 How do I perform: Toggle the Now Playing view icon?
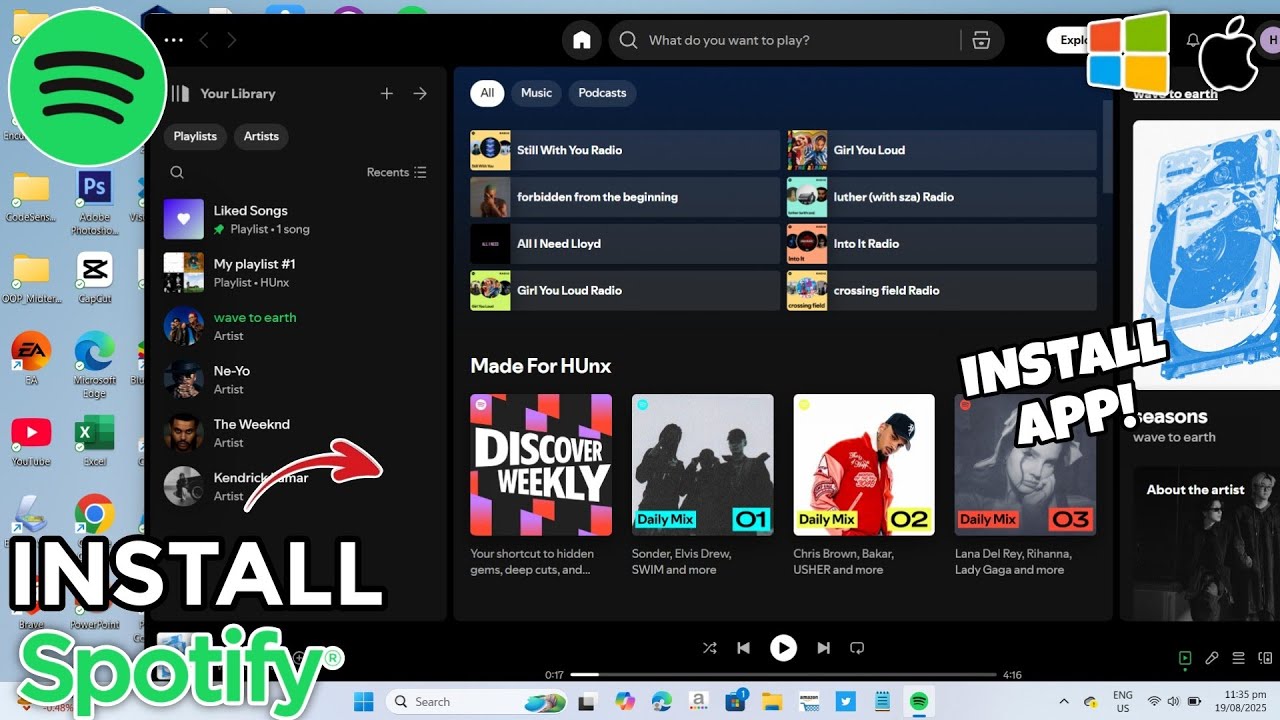1185,658
